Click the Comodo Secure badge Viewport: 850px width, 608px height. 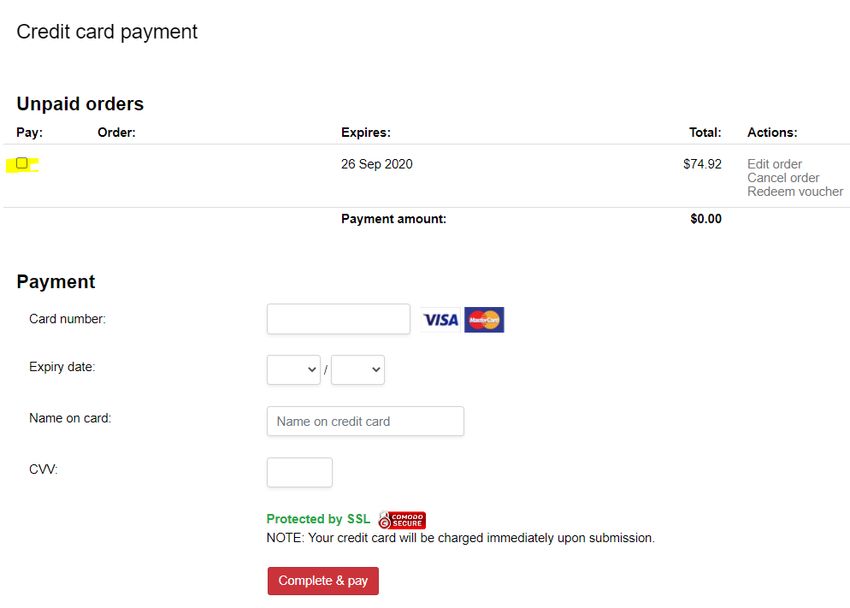click(402, 520)
